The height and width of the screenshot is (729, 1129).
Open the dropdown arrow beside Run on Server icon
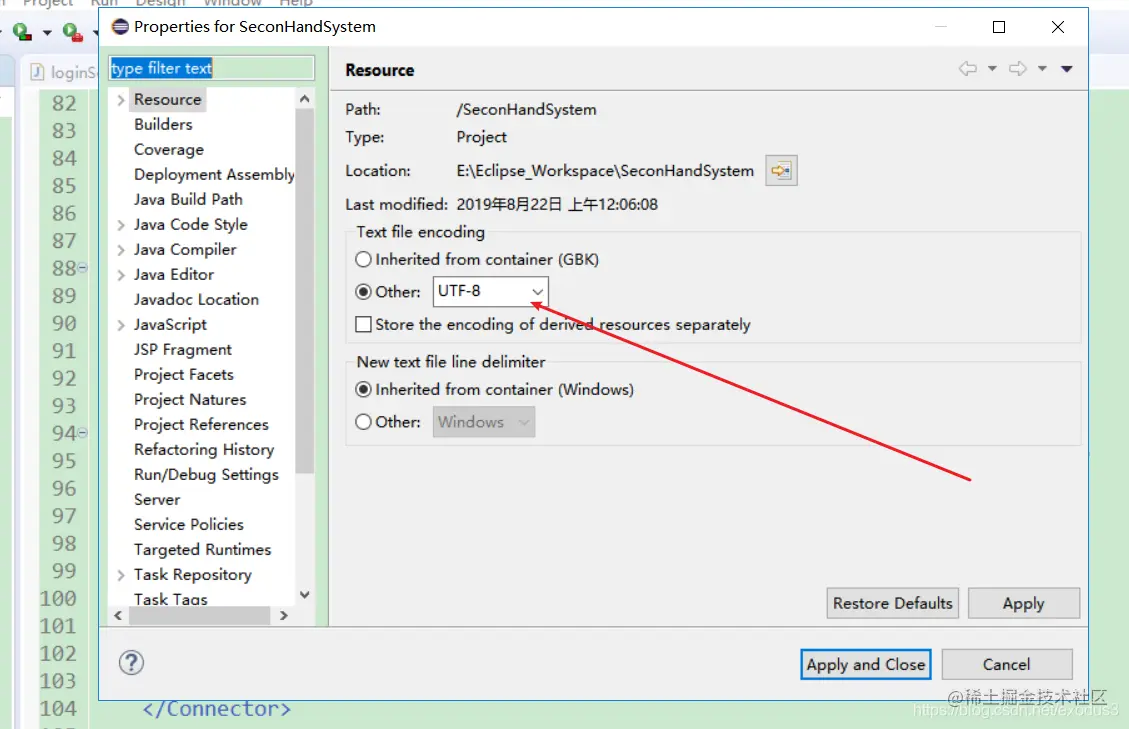click(x=47, y=32)
